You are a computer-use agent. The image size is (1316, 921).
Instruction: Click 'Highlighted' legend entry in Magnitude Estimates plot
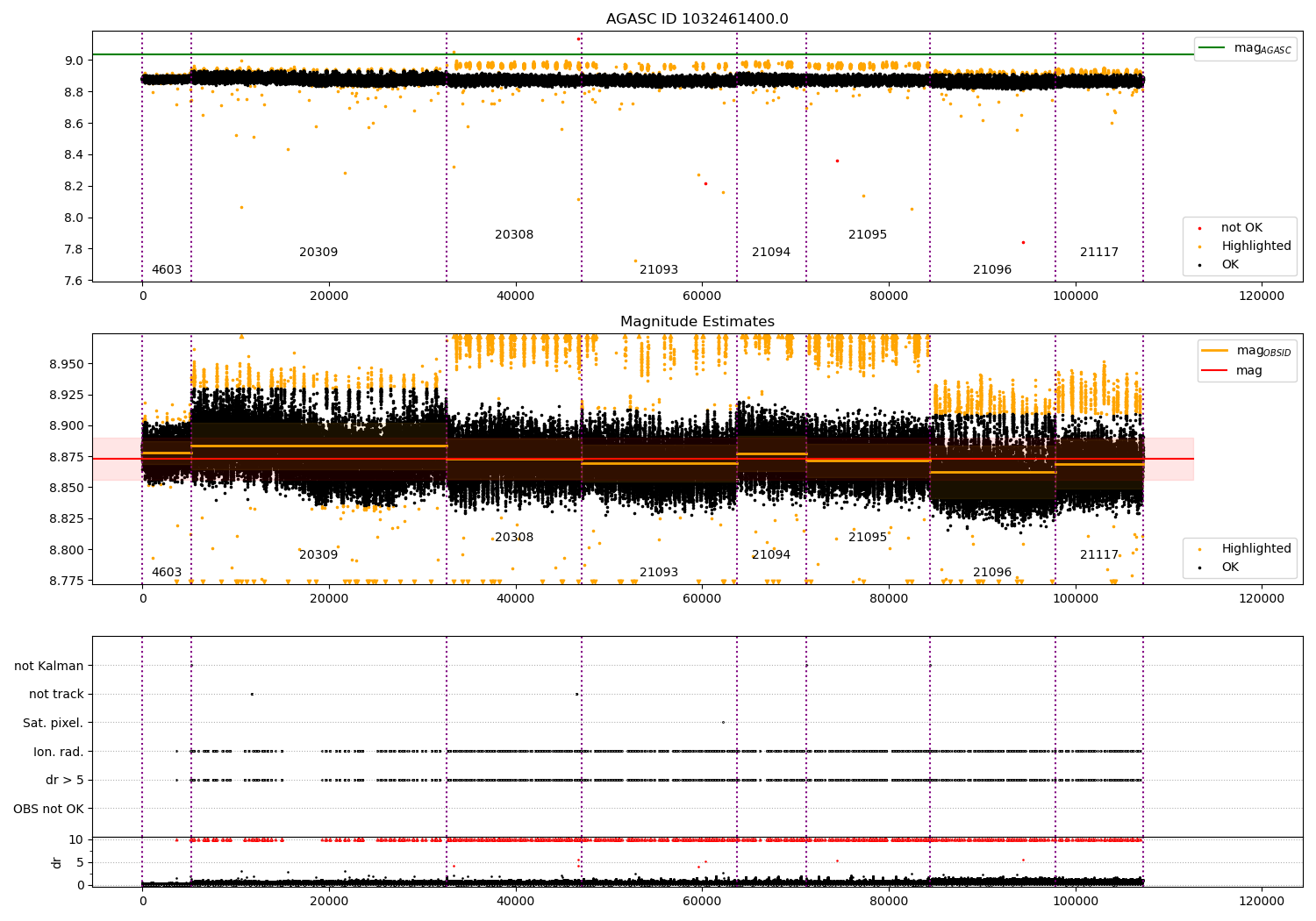point(1255,549)
